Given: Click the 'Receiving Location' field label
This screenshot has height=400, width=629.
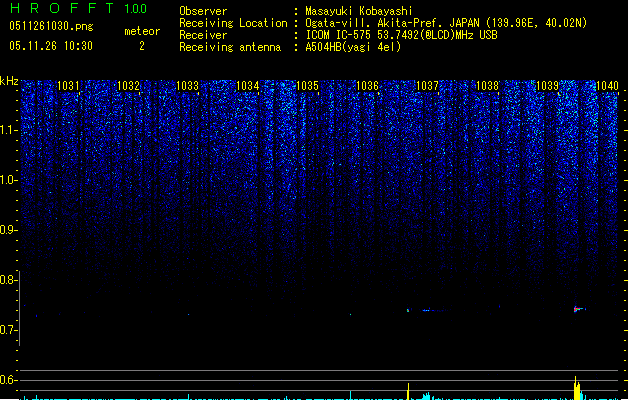Looking at the screenshot, I should coord(233,23).
